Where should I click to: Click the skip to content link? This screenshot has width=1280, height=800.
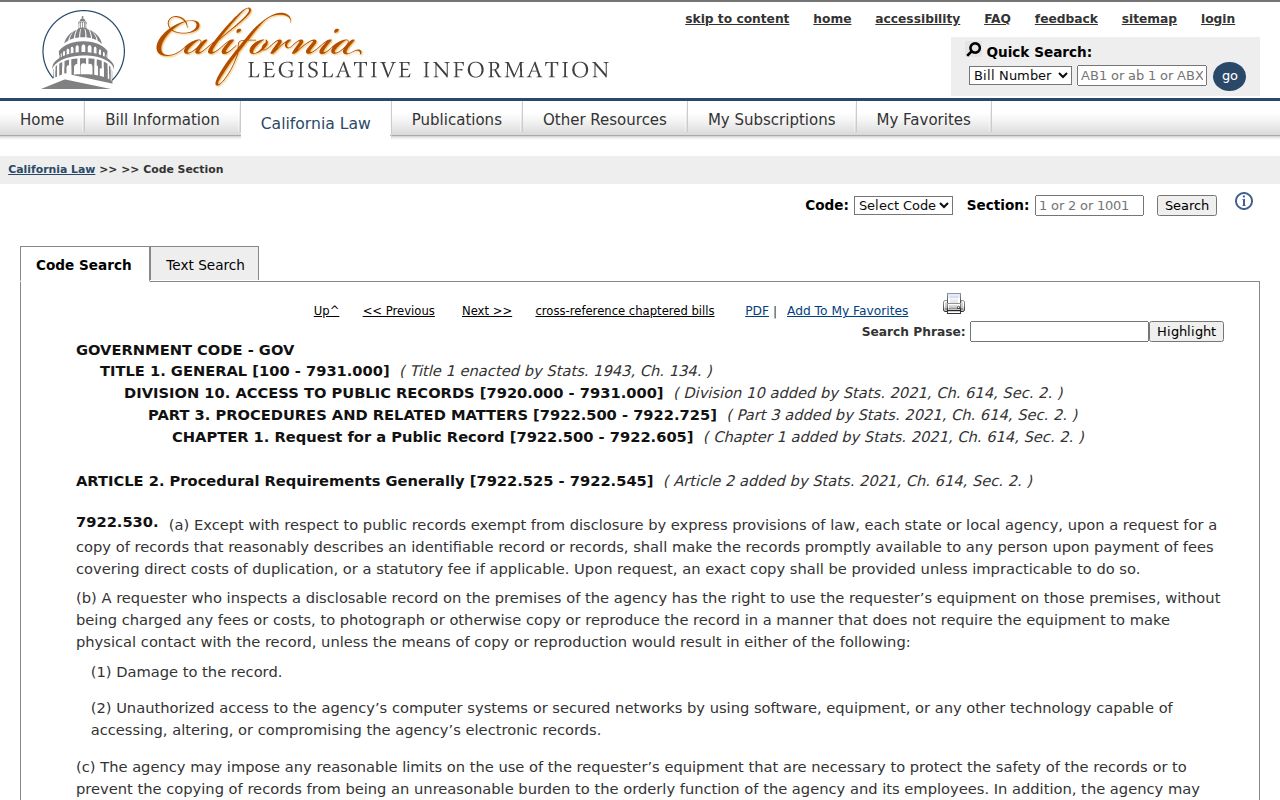tap(737, 19)
